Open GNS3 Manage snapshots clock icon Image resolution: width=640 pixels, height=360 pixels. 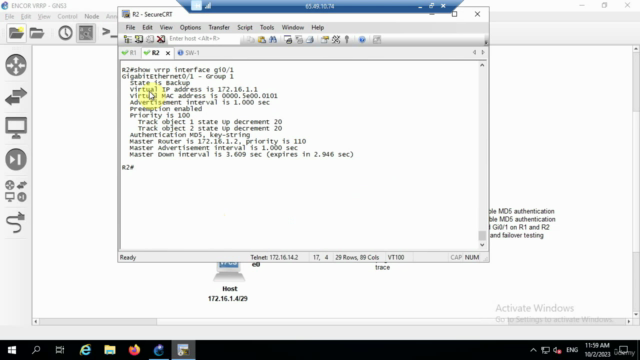click(x=65, y=33)
